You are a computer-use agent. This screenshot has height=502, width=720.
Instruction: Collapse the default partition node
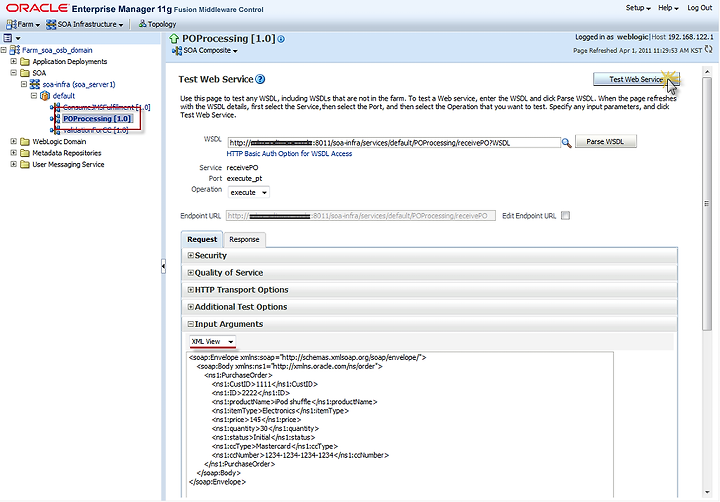(x=34, y=96)
